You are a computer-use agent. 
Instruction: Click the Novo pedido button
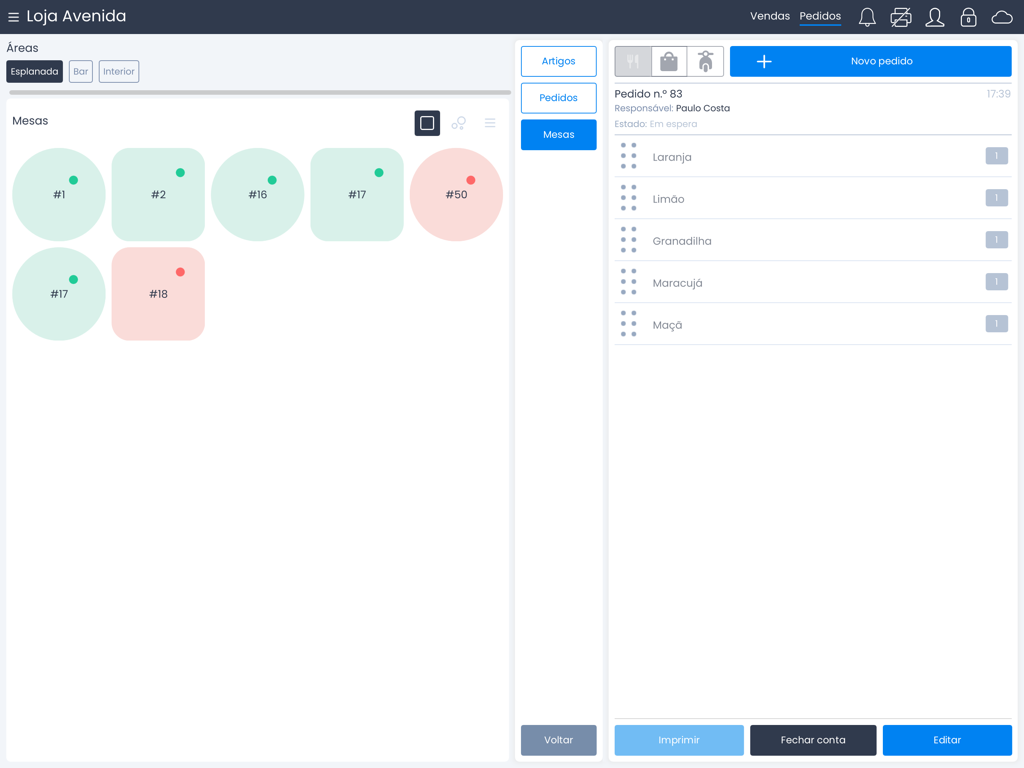pos(870,62)
